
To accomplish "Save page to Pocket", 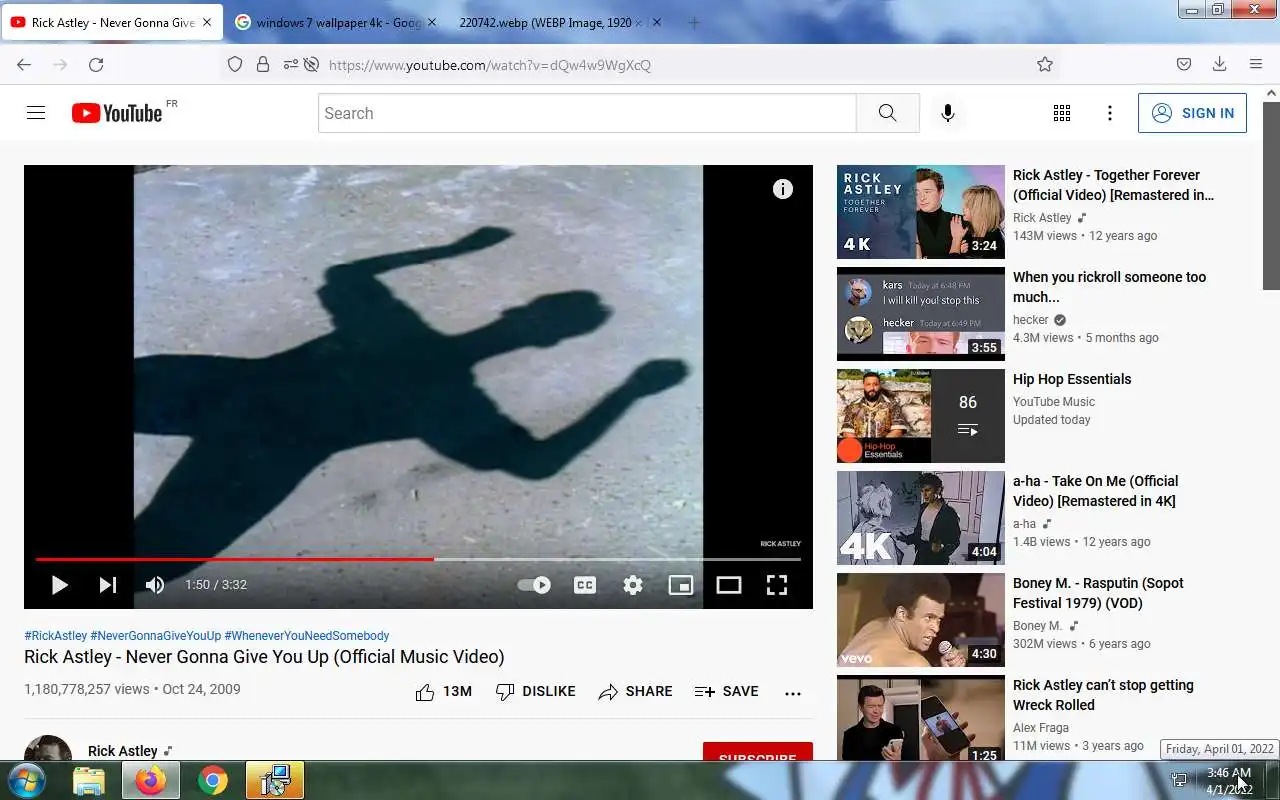I will click(x=1184, y=64).
